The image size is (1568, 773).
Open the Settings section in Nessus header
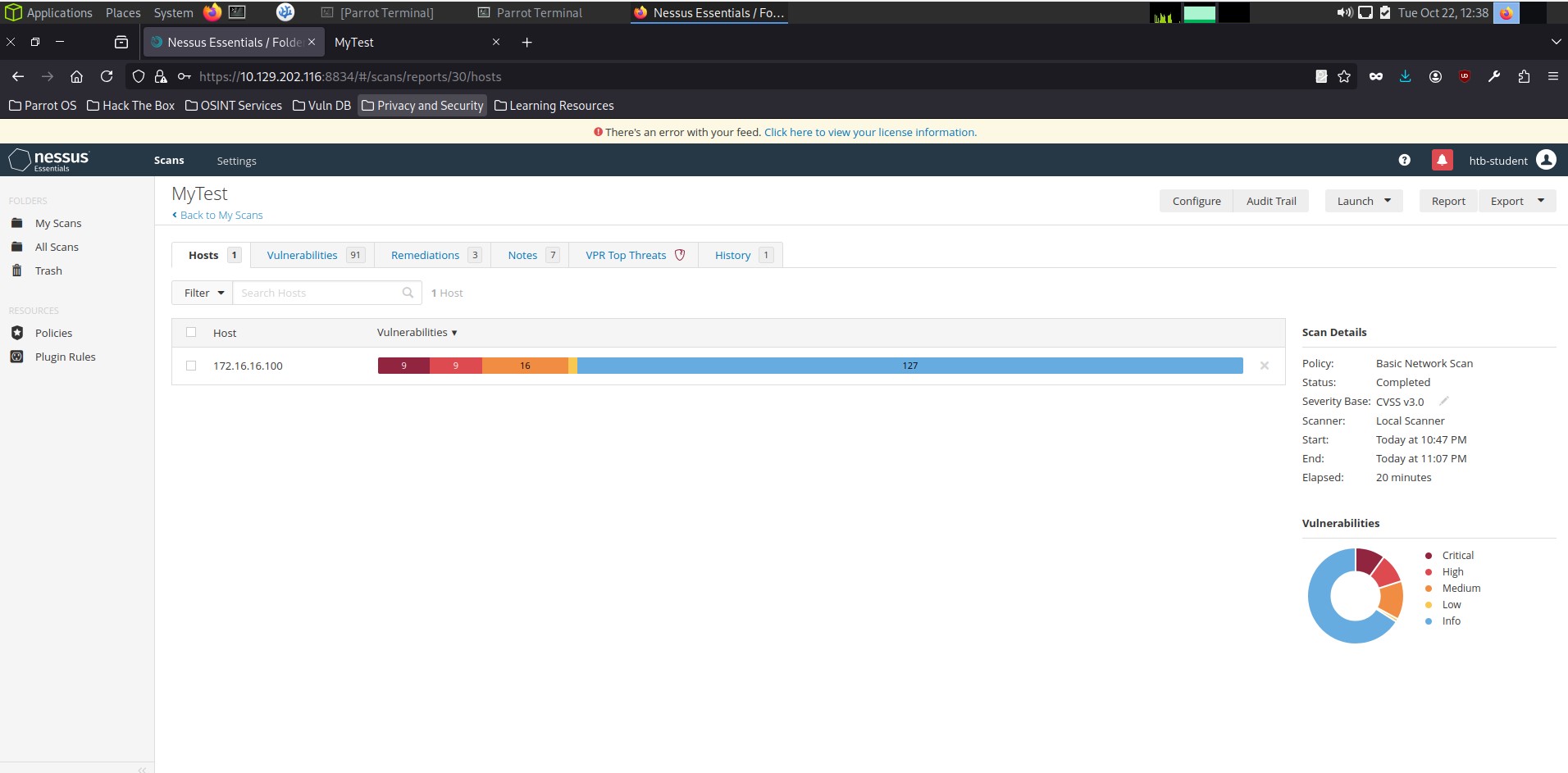tap(236, 161)
